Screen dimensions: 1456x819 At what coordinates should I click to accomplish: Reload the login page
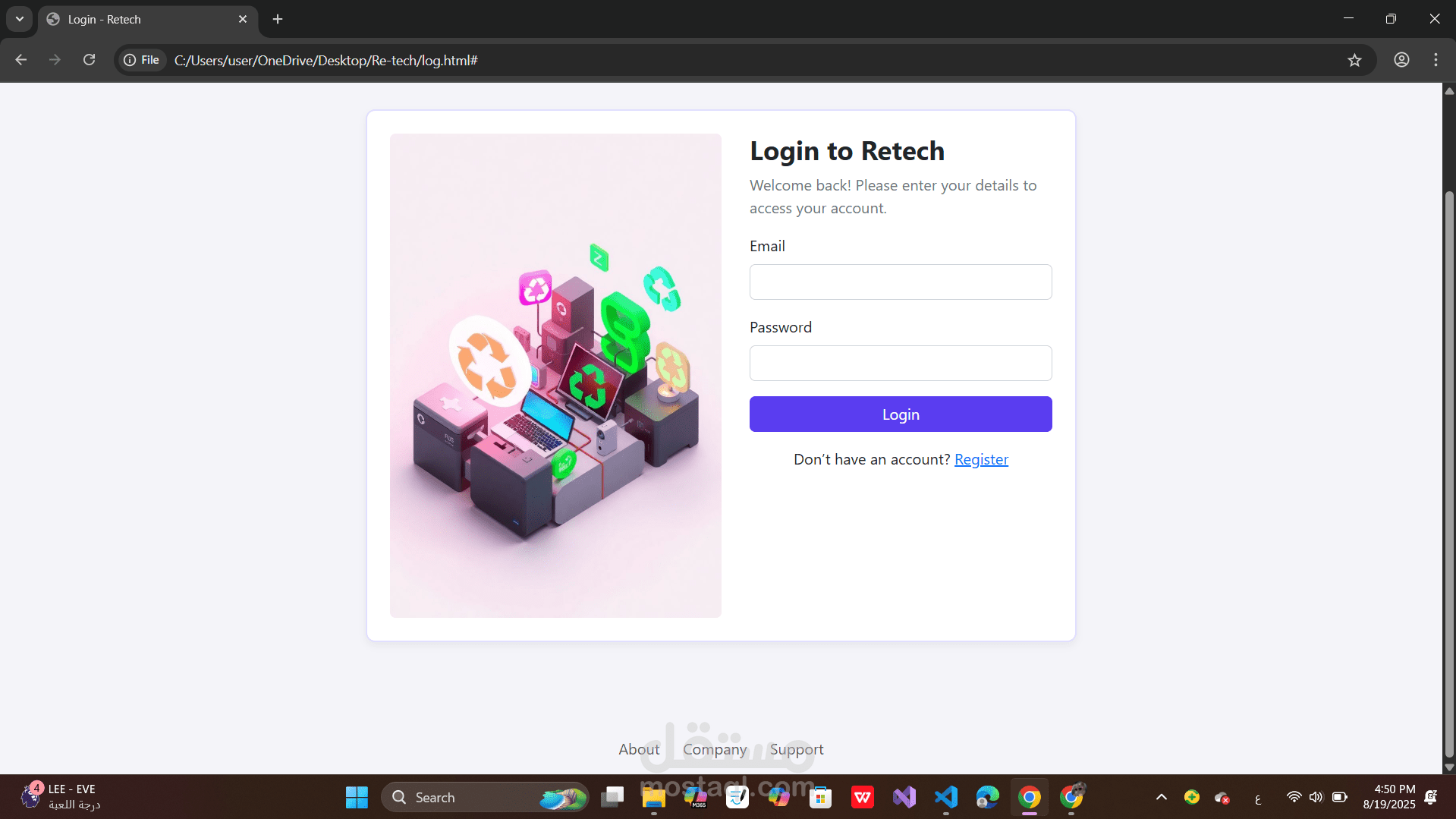click(x=89, y=60)
